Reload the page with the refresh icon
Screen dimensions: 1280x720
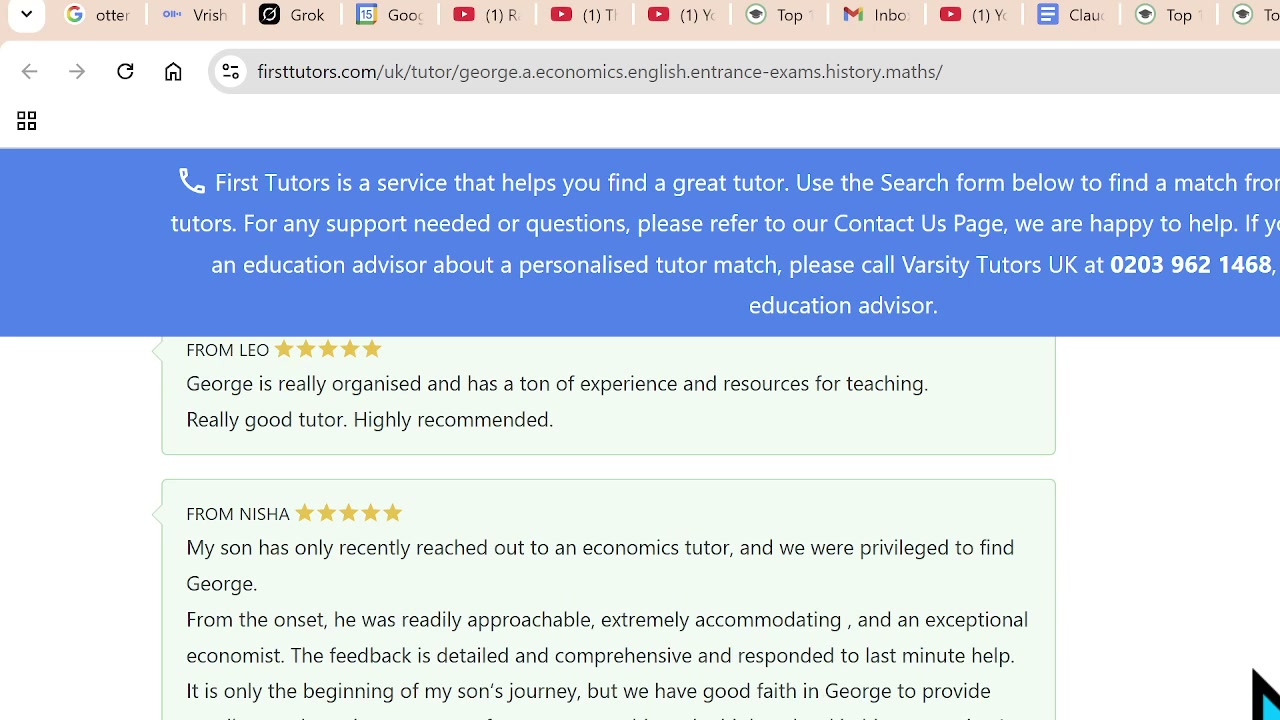tap(125, 71)
